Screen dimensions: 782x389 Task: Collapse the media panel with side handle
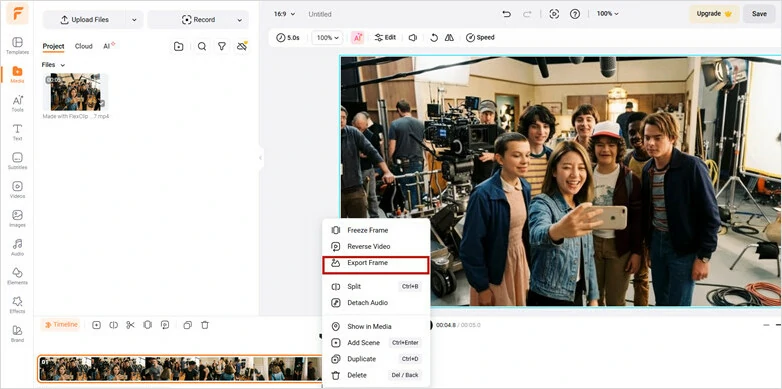(260, 158)
